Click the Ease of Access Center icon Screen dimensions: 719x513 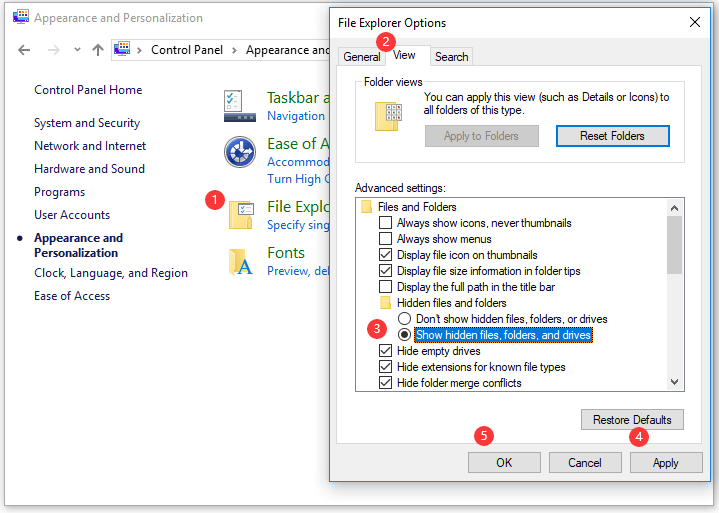240,152
